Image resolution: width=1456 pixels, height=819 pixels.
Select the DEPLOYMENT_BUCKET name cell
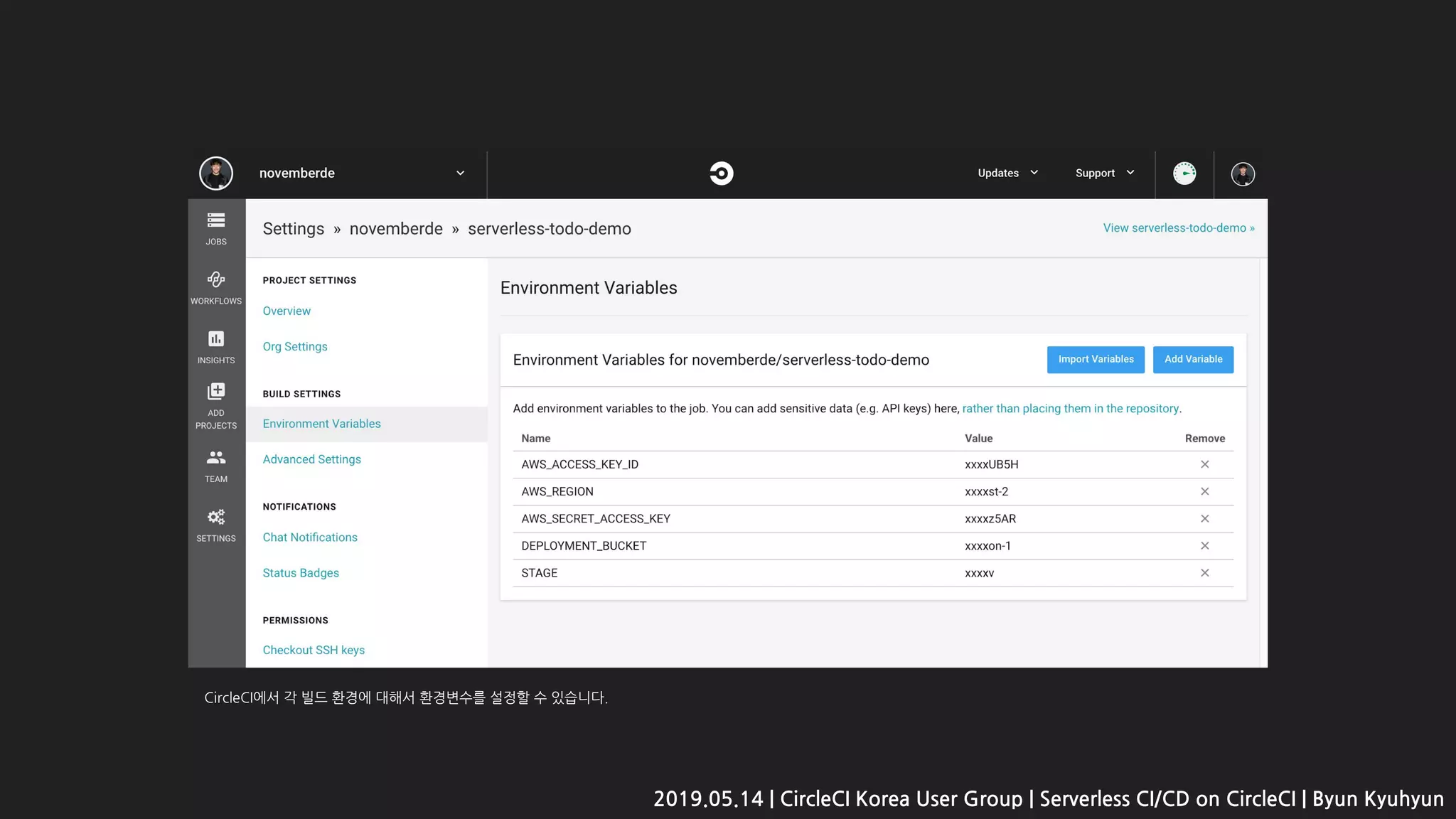click(x=584, y=545)
